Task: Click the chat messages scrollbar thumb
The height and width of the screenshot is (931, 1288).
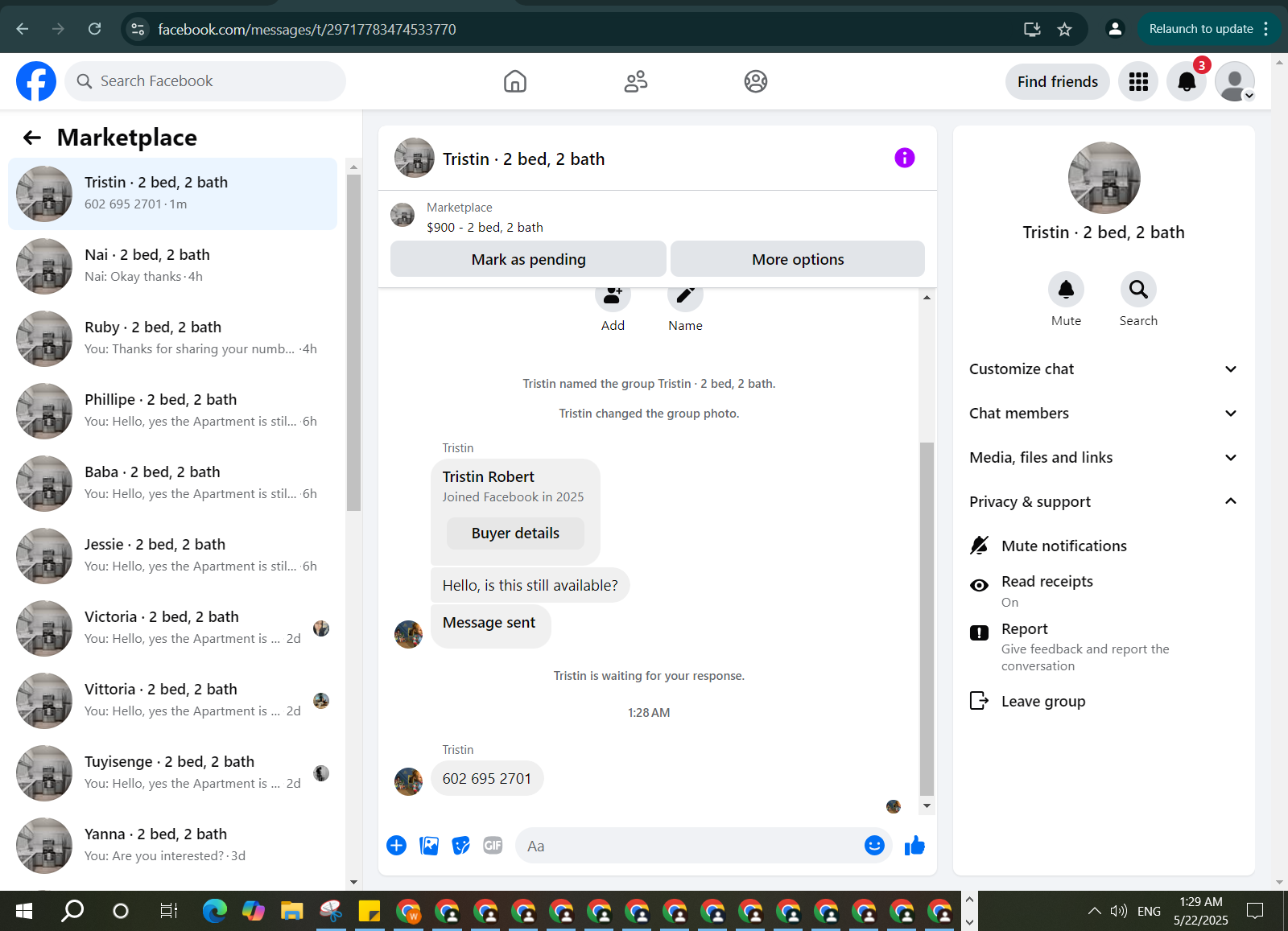Action: point(927,618)
